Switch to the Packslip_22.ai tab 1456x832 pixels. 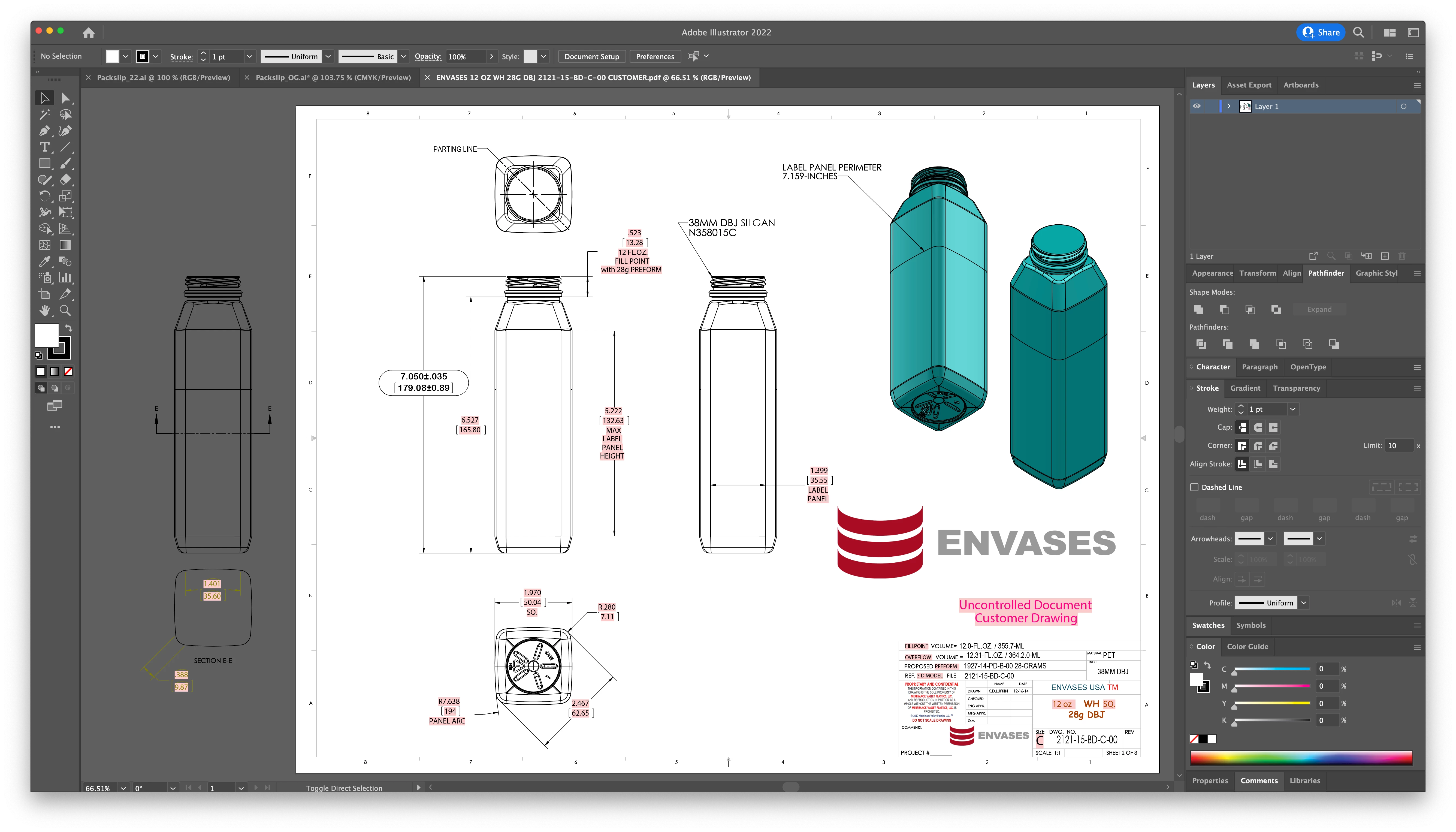coord(163,78)
